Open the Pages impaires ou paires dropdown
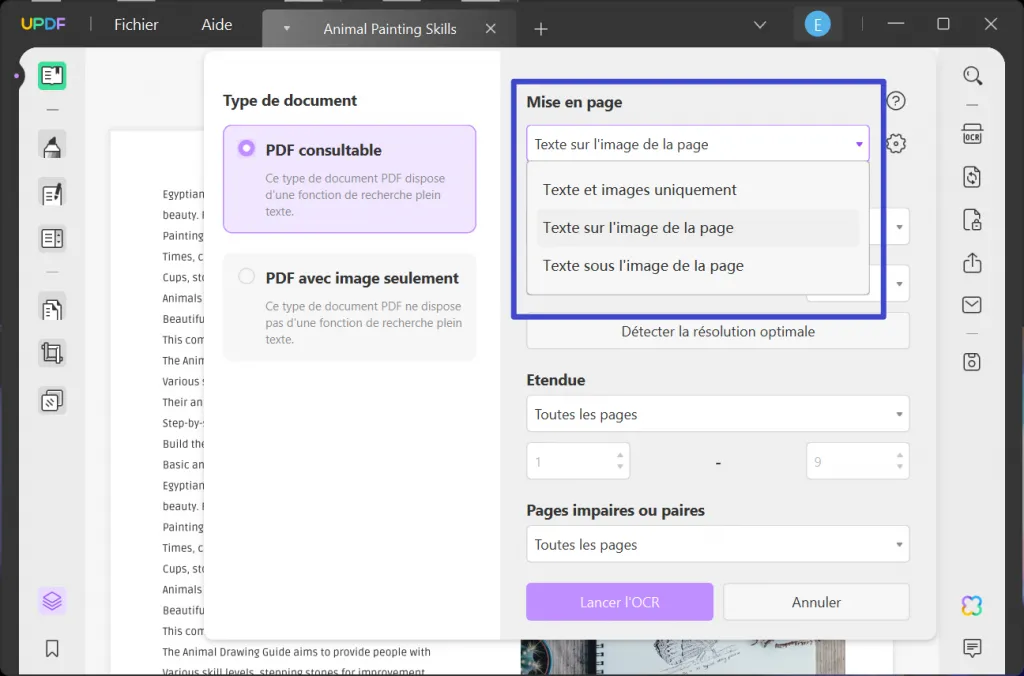Image resolution: width=1024 pixels, height=676 pixels. (x=717, y=544)
